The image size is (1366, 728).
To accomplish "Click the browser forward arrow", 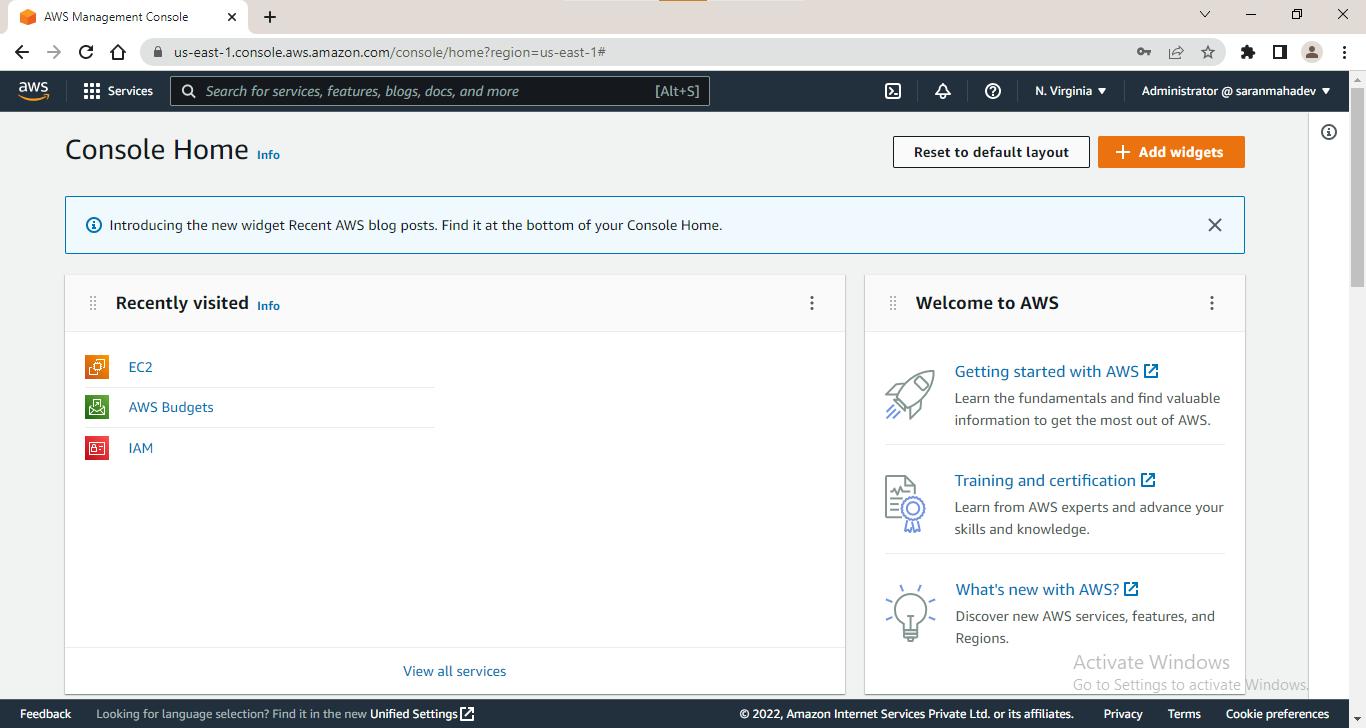I will point(54,52).
